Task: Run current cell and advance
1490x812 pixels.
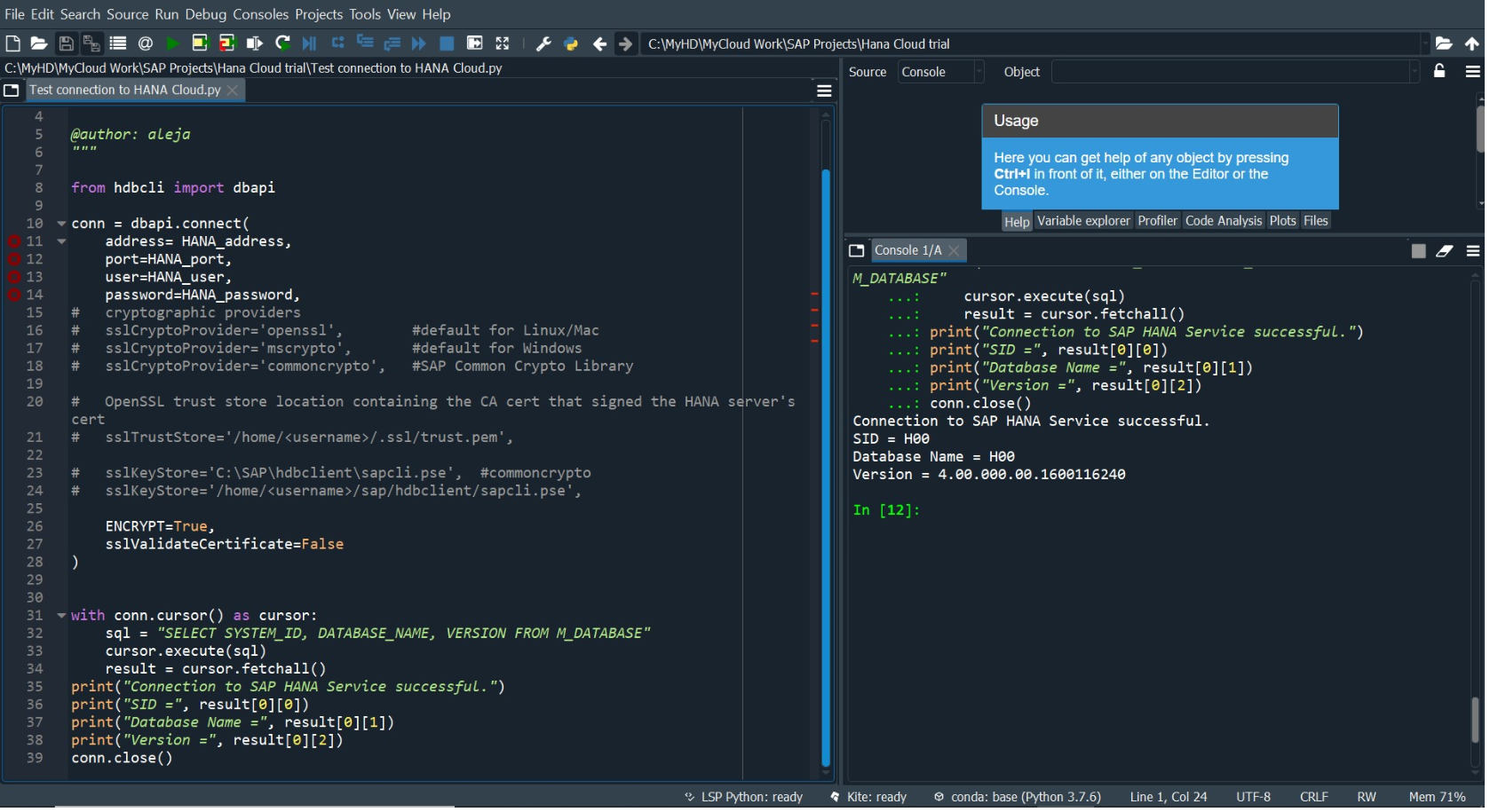Action: (227, 43)
